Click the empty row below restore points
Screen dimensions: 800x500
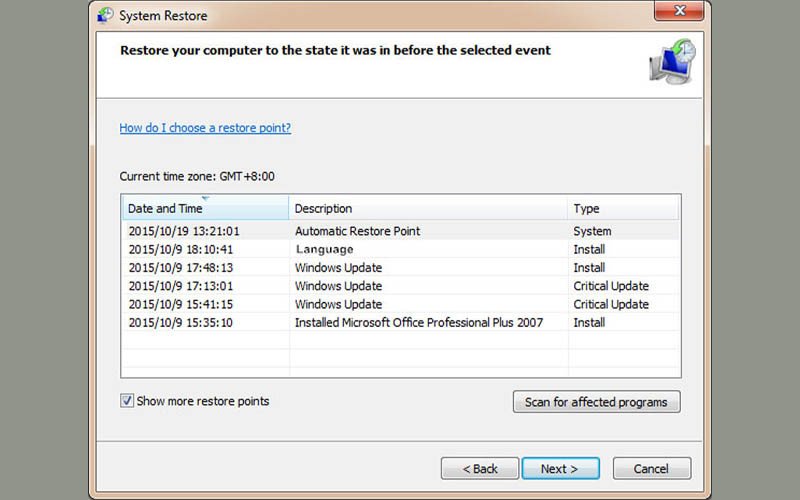pyautogui.click(x=400, y=342)
